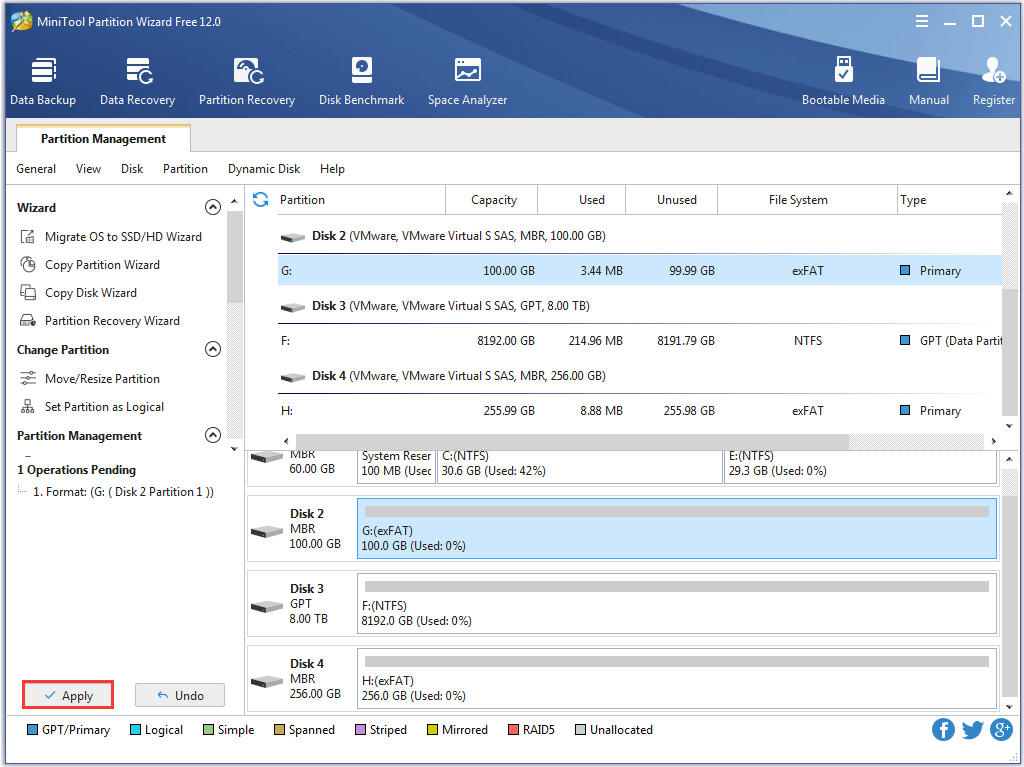Select the C:(NTFS) block in the disk map
Viewport: 1024px width, 767px height.
point(579,466)
